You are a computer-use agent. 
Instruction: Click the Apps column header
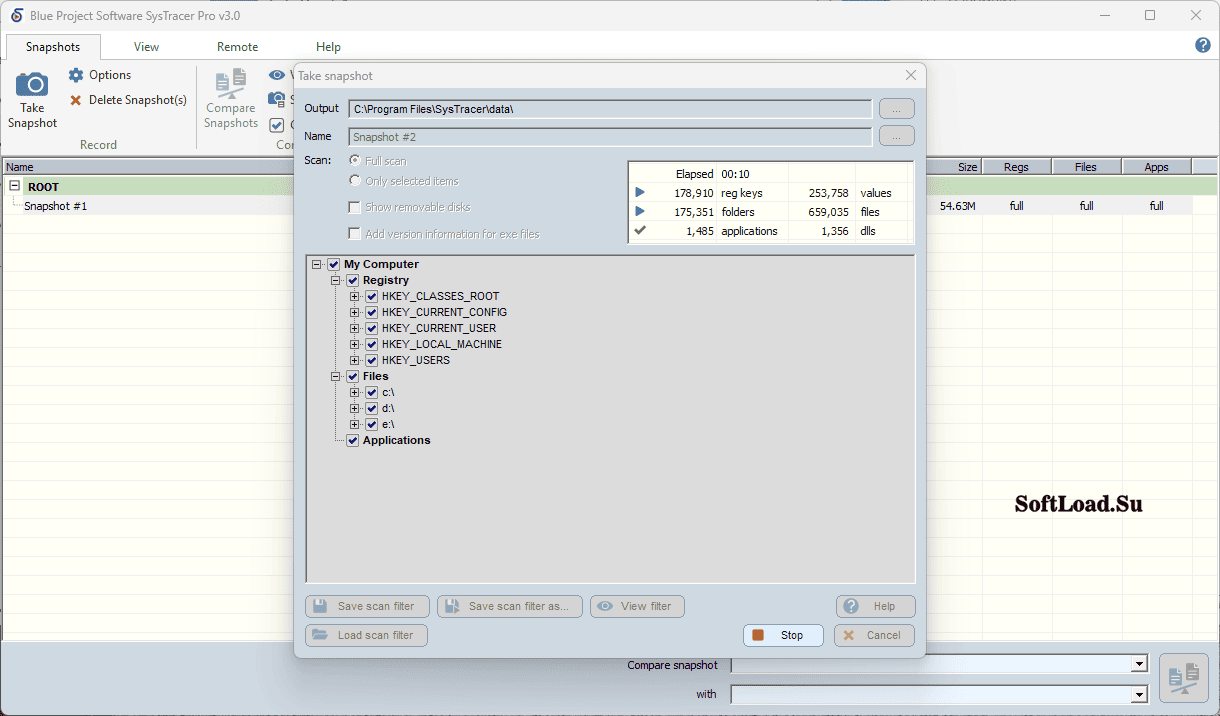click(x=1156, y=167)
